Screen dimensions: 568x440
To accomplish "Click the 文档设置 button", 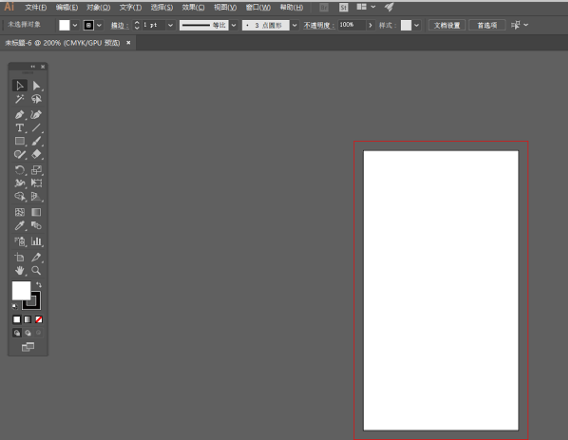I will point(447,25).
